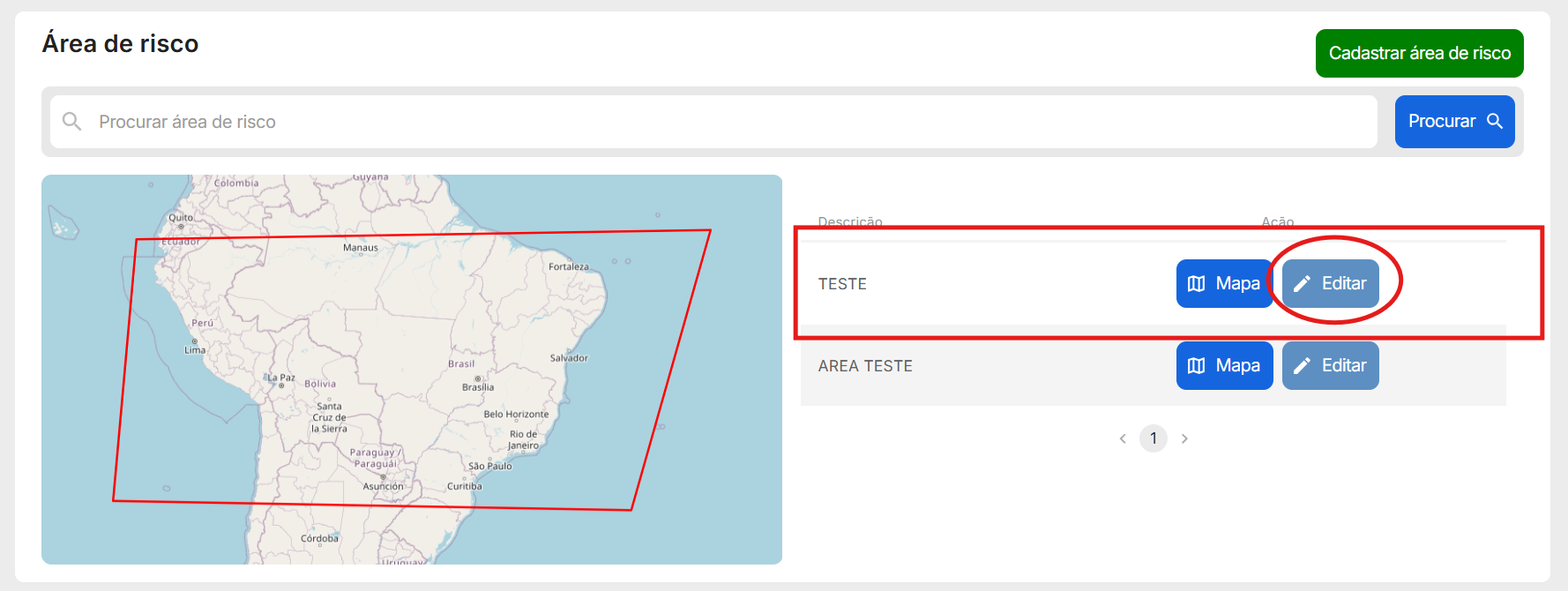Image resolution: width=1568 pixels, height=591 pixels.
Task: Go to the previous page of results
Action: [1123, 438]
